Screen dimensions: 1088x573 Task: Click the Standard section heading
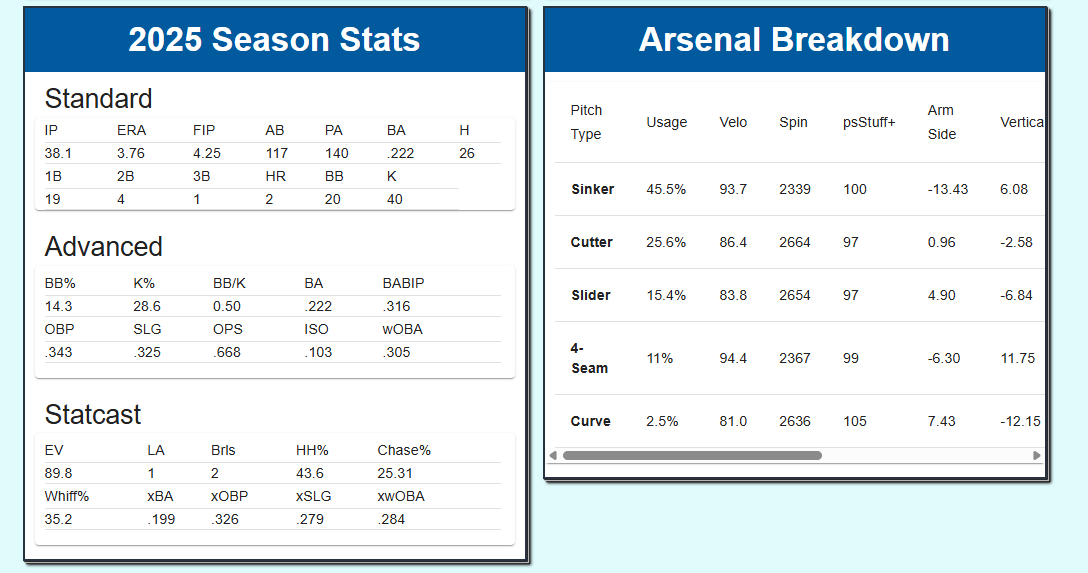(x=99, y=98)
